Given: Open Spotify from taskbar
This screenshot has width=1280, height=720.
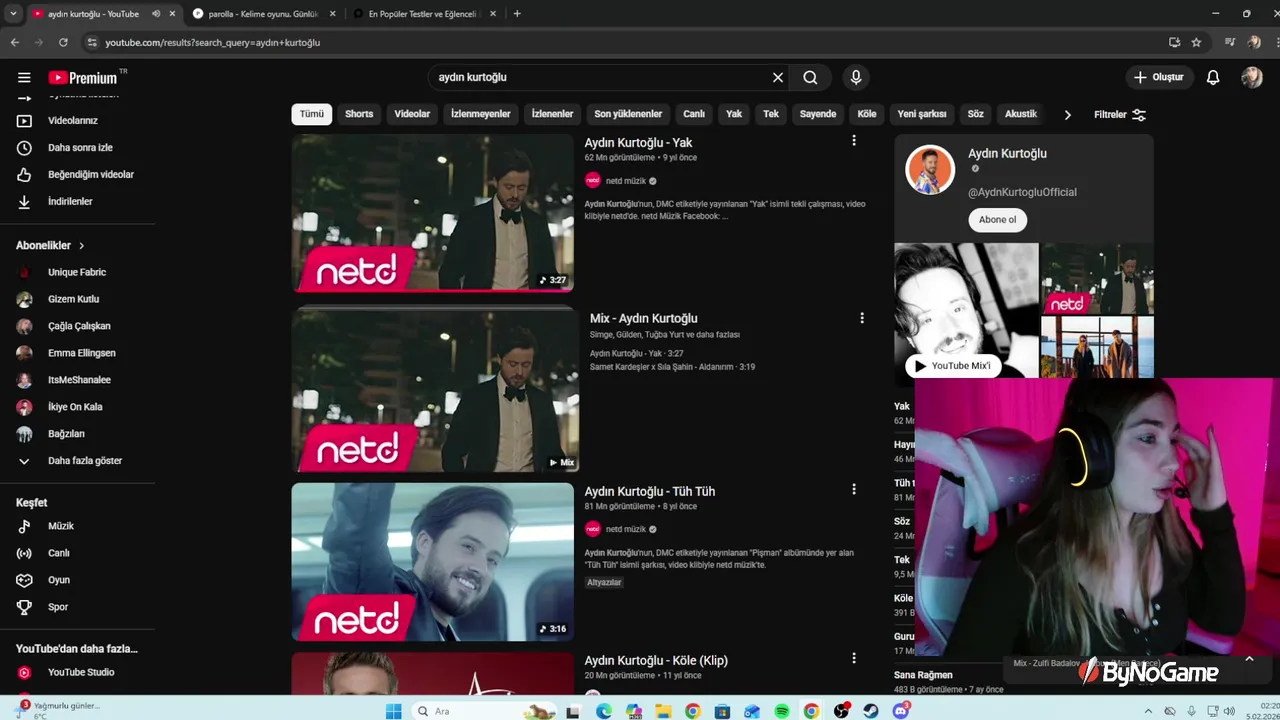Looking at the screenshot, I should click(782, 711).
